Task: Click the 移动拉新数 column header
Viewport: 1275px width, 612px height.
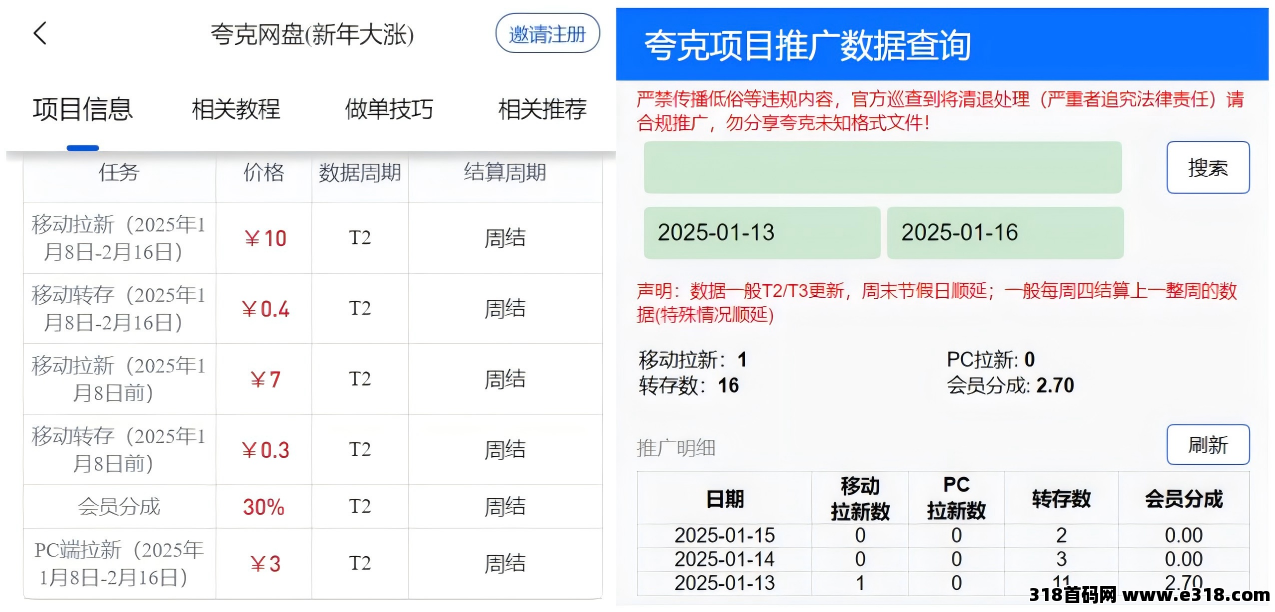Action: coord(860,498)
